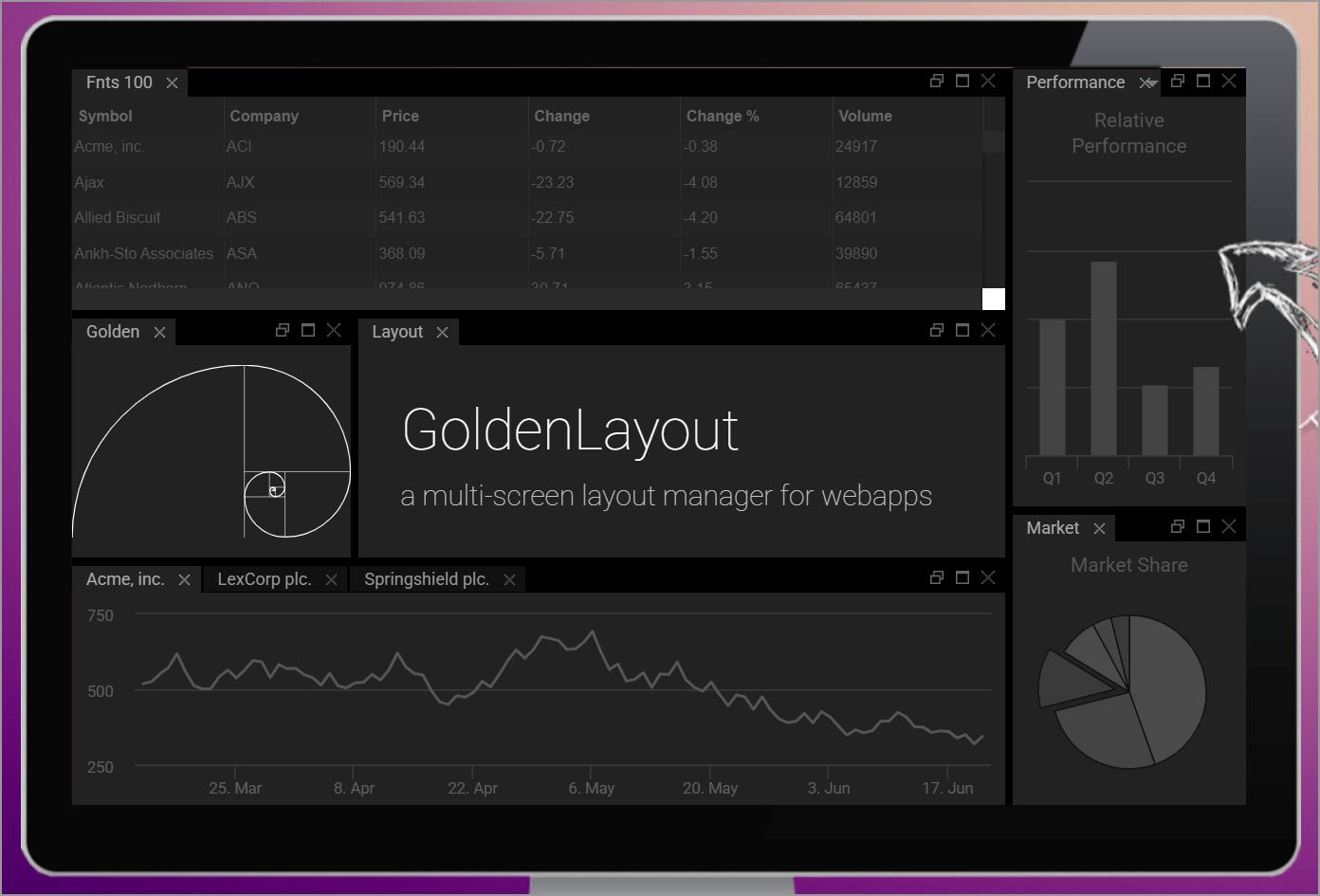Screen dimensions: 1320x896
Task: Click the table's vertical scrollbar thumb
Action: 993,141
